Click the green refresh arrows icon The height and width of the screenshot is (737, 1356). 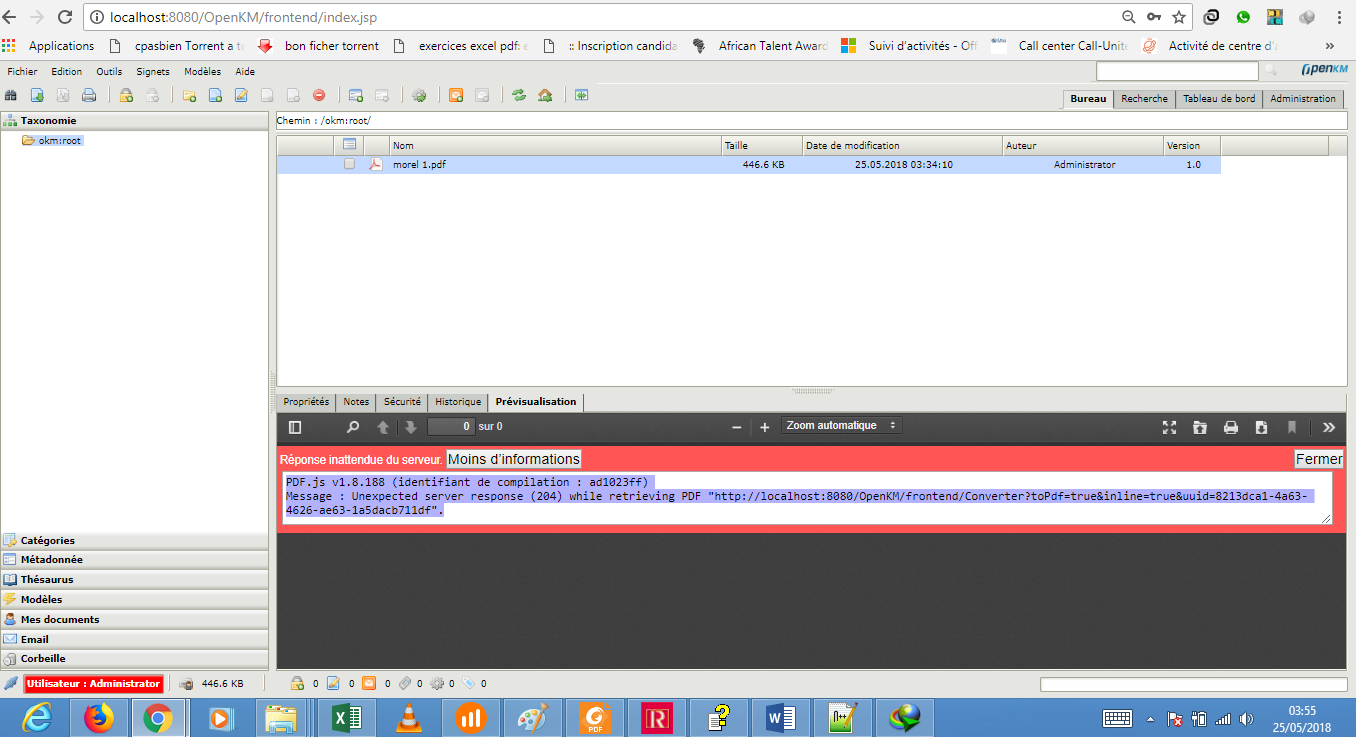click(518, 96)
